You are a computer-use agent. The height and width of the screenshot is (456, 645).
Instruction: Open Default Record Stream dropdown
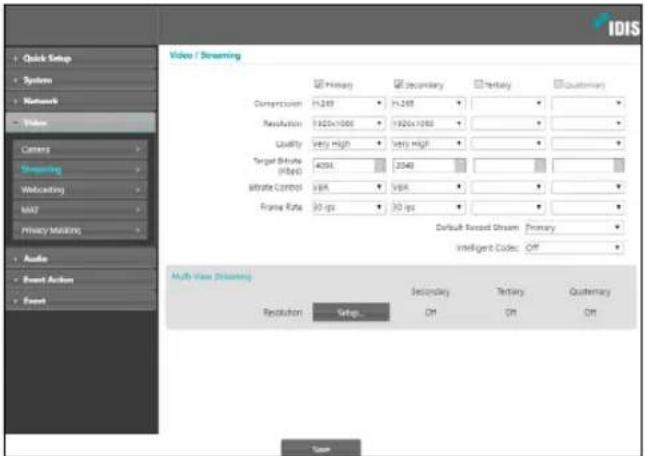click(574, 227)
